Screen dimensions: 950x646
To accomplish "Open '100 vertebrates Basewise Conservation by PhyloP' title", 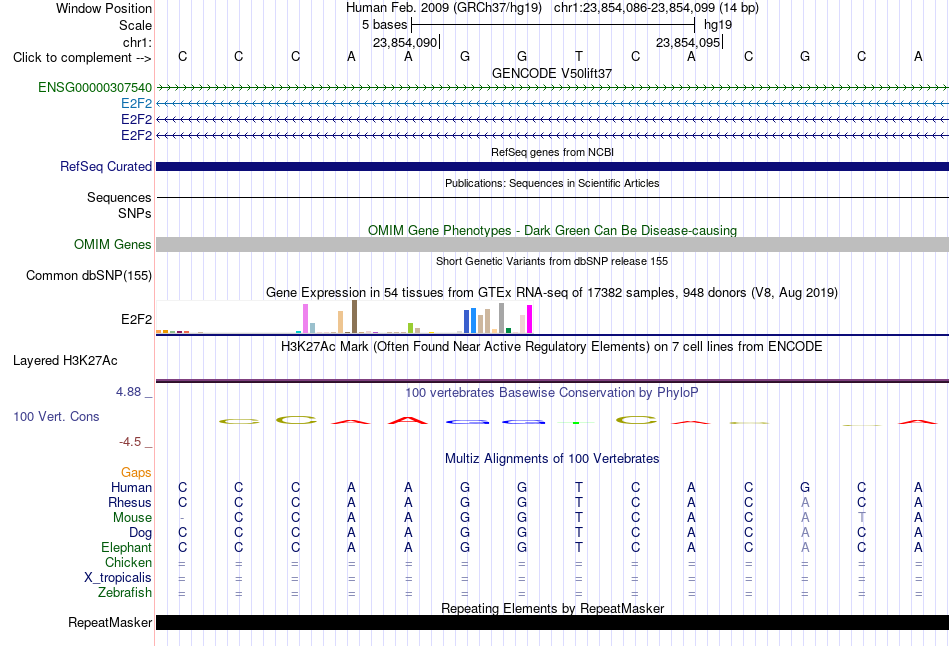I will pos(552,393).
